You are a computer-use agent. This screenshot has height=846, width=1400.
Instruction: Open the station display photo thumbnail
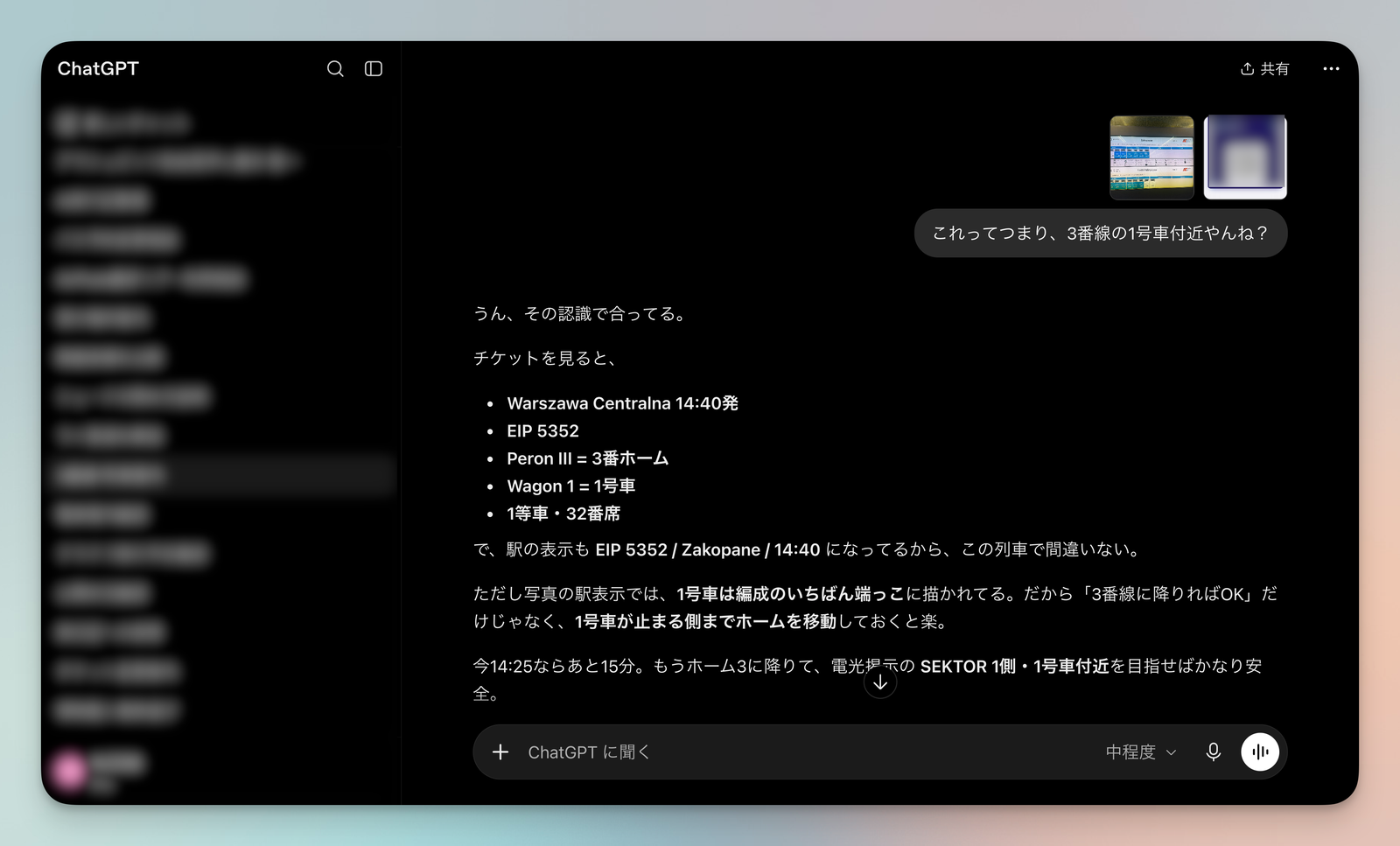pos(1151,157)
